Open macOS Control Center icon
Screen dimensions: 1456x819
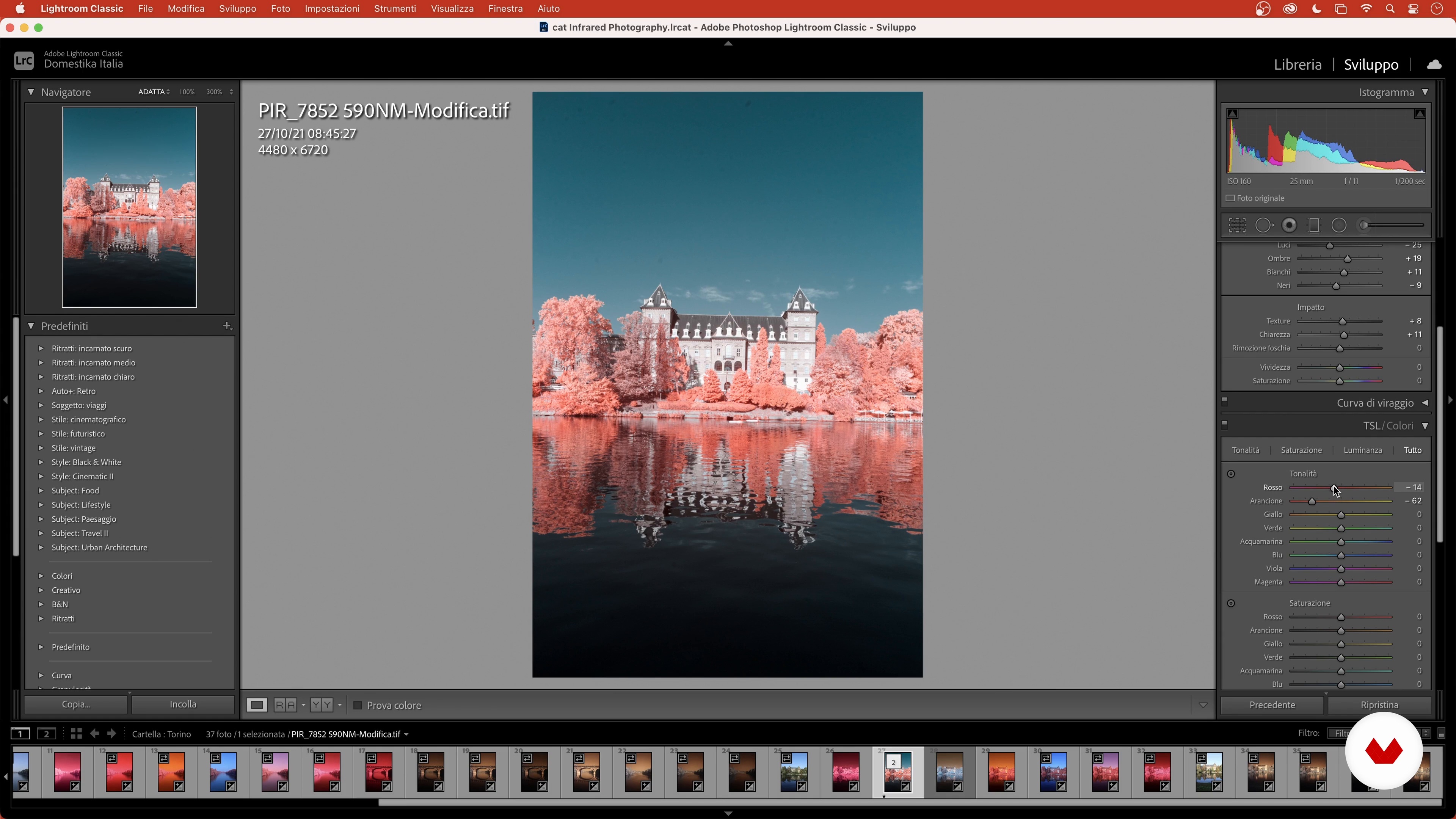pos(1413,8)
